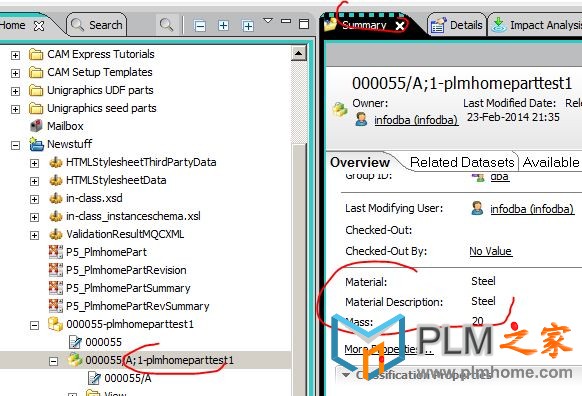Image resolution: width=582 pixels, height=396 pixels.
Task: Click the Last Modified Date 23-Feb-2014 21:35
Action: [513, 117]
